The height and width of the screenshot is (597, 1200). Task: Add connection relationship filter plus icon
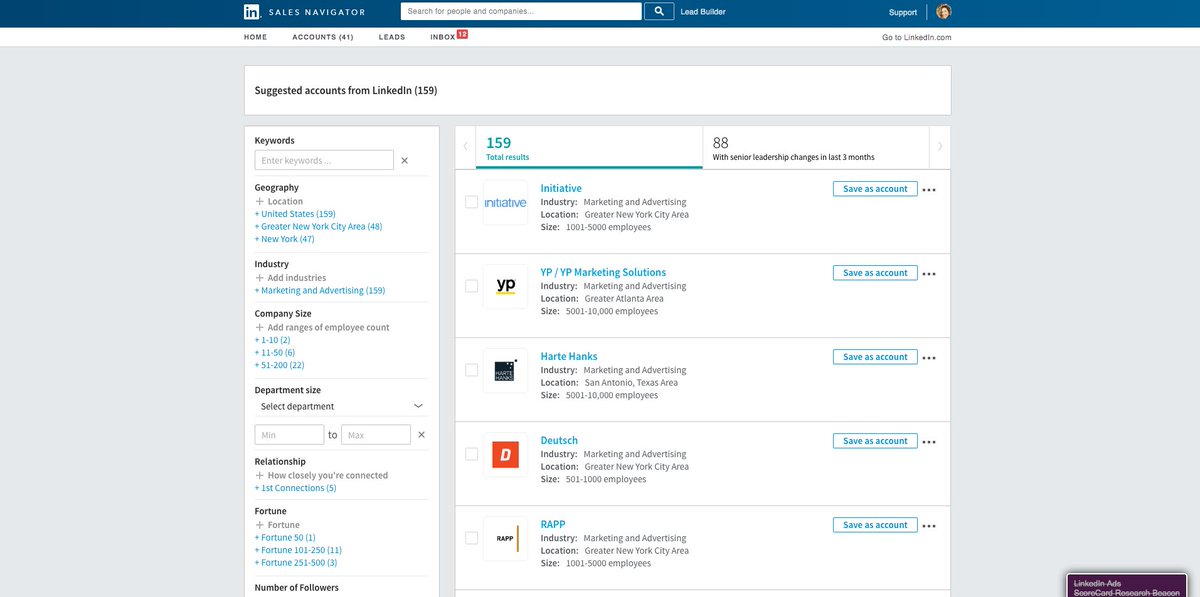(x=260, y=475)
